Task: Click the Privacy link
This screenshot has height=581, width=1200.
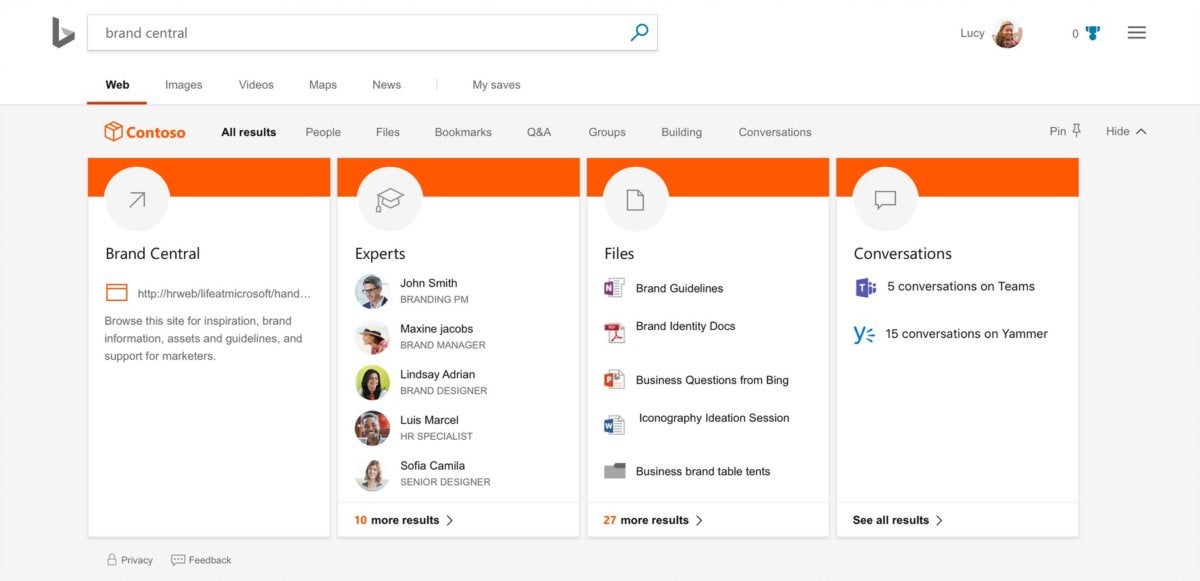Action: pyautogui.click(x=137, y=560)
